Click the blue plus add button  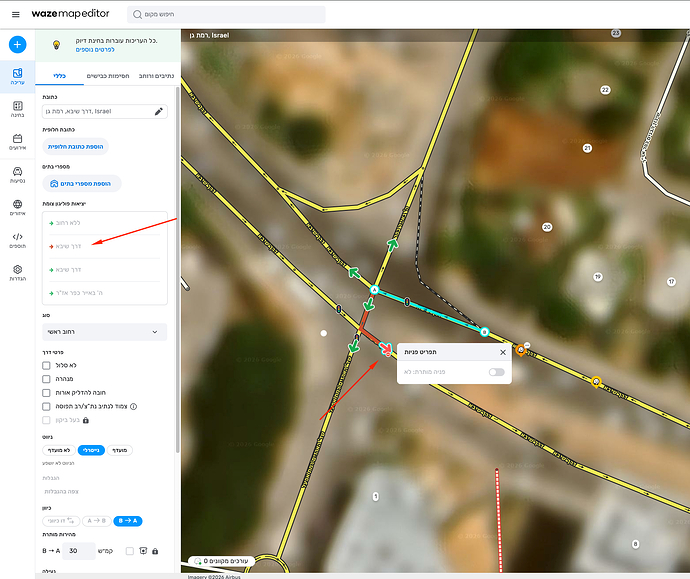click(18, 44)
